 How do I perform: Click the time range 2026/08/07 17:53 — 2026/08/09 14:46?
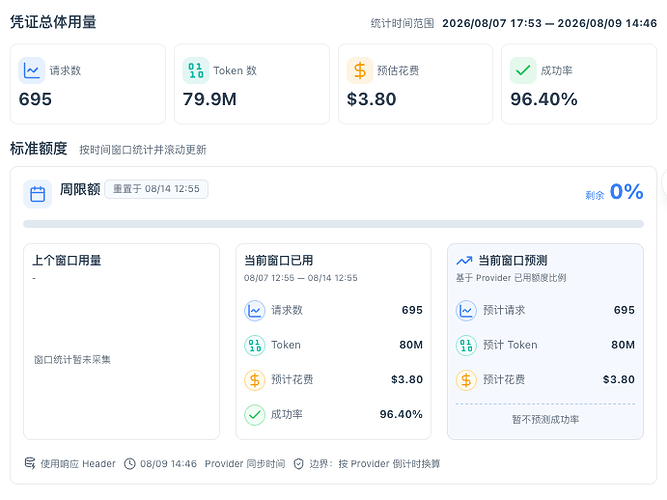point(550,23)
